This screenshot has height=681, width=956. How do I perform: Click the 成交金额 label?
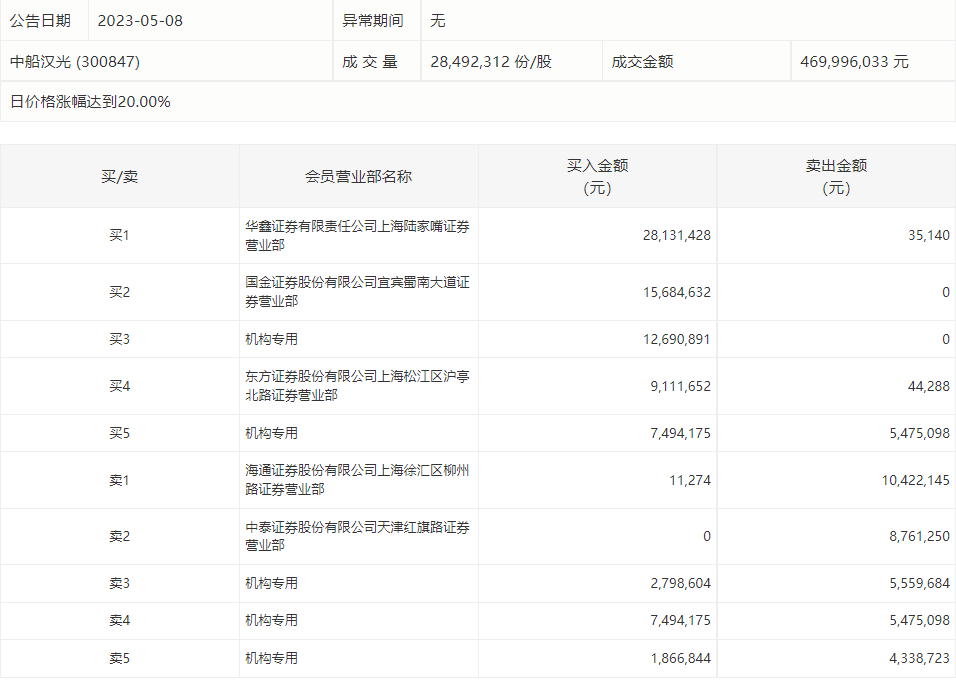(x=642, y=62)
